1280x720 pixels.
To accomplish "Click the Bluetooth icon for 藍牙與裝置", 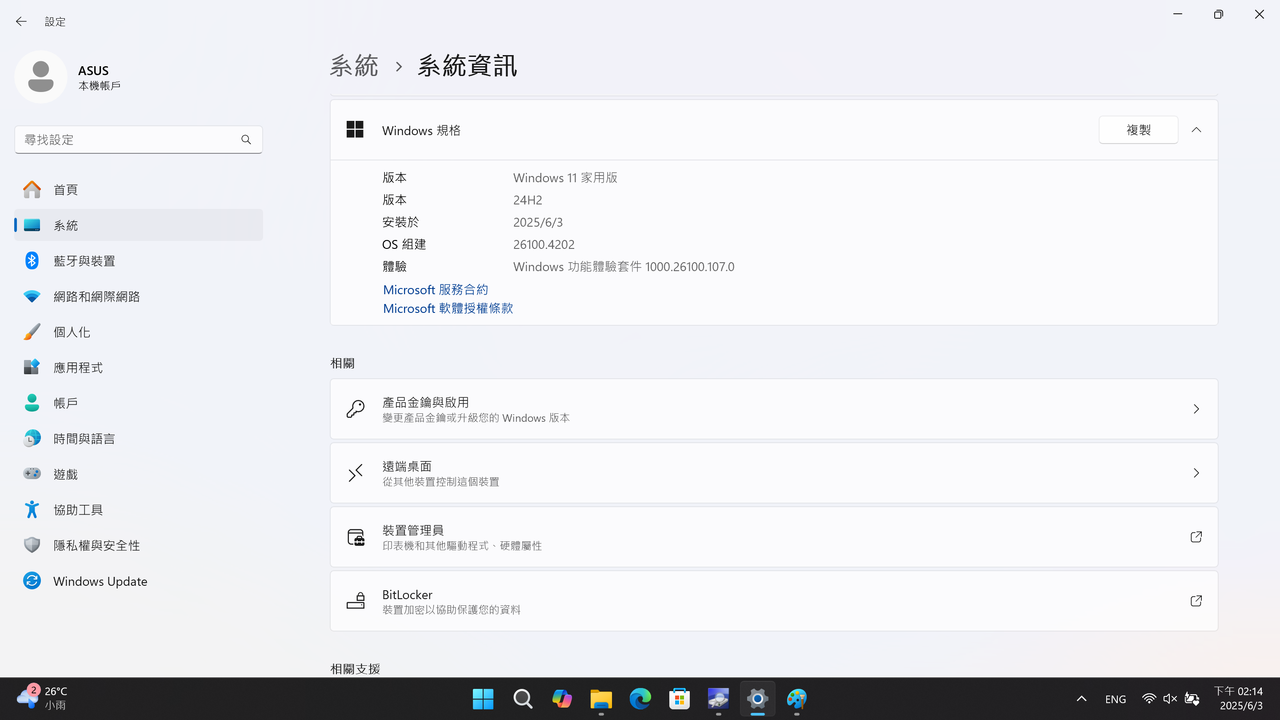I will tap(32, 261).
